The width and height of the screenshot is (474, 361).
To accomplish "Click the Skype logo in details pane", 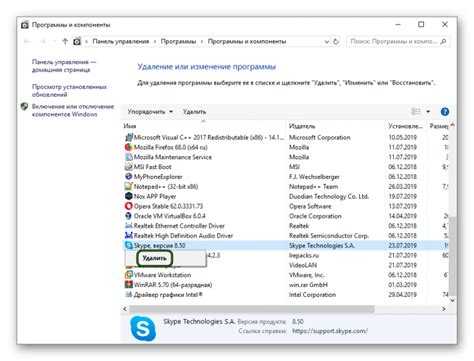I will 143,329.
